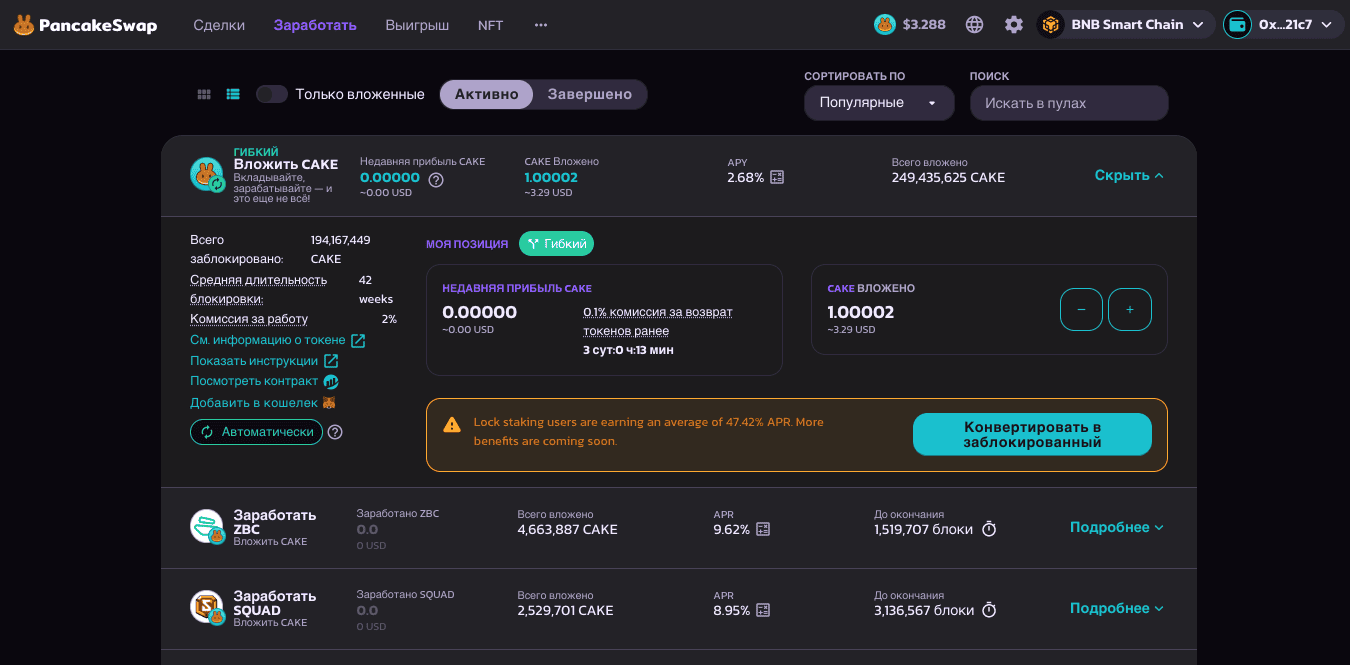This screenshot has width=1350, height=665.
Task: Open the more options ellipsis menu
Action: click(x=541, y=25)
